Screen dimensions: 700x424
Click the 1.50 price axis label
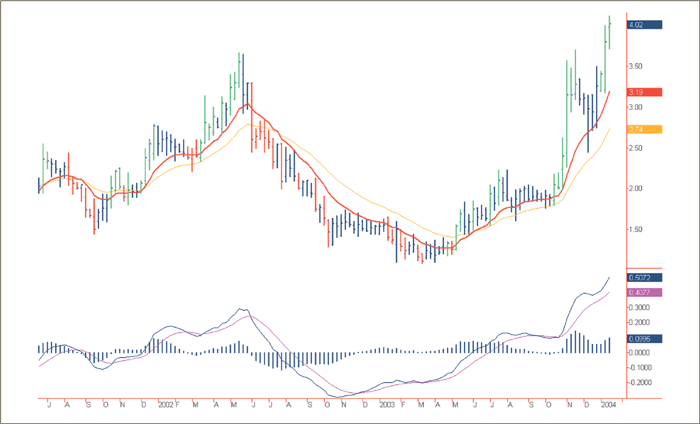click(636, 229)
